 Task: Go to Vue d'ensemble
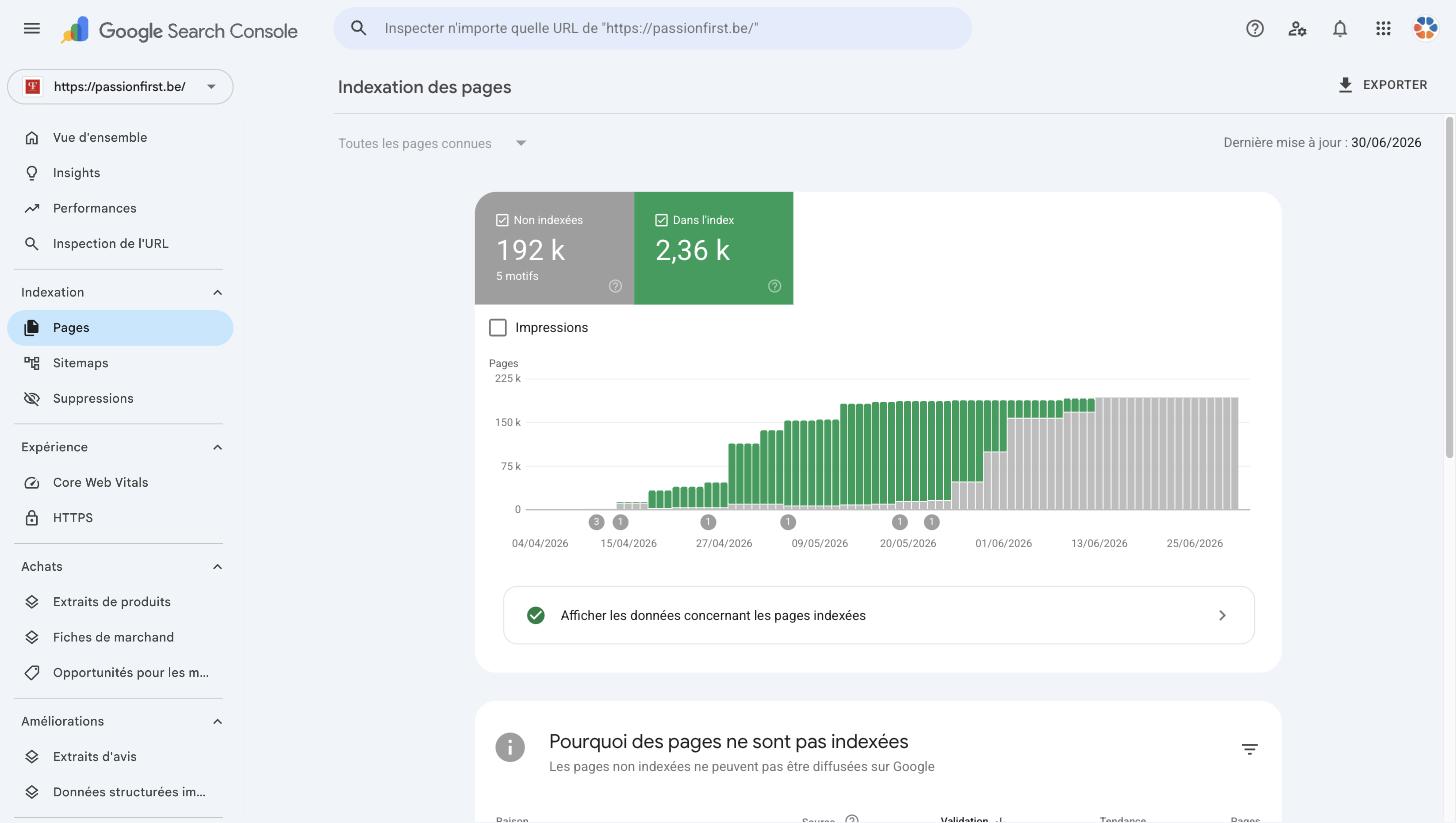120,138
